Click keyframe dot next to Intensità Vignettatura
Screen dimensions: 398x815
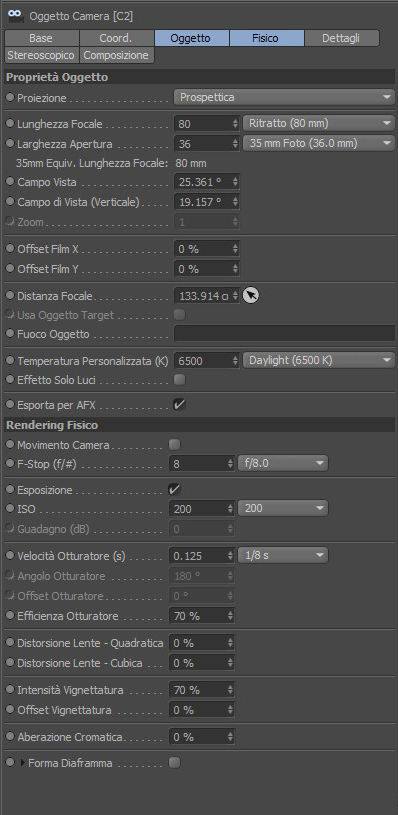pyautogui.click(x=10, y=690)
